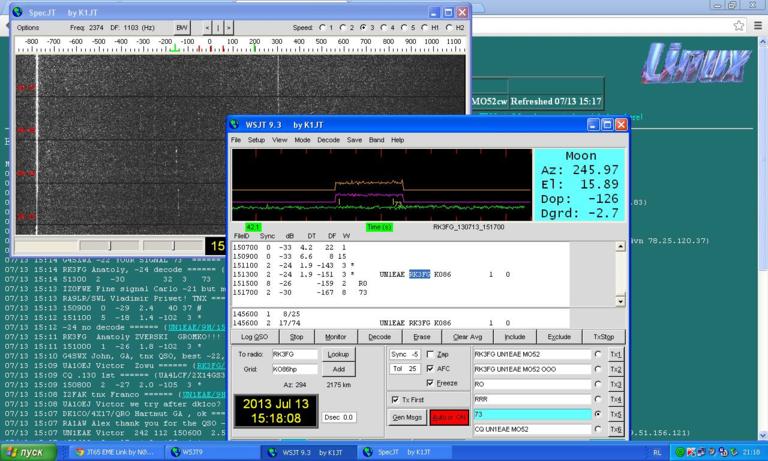
Task: Open the Options menu in SpecJT
Action: [27, 27]
